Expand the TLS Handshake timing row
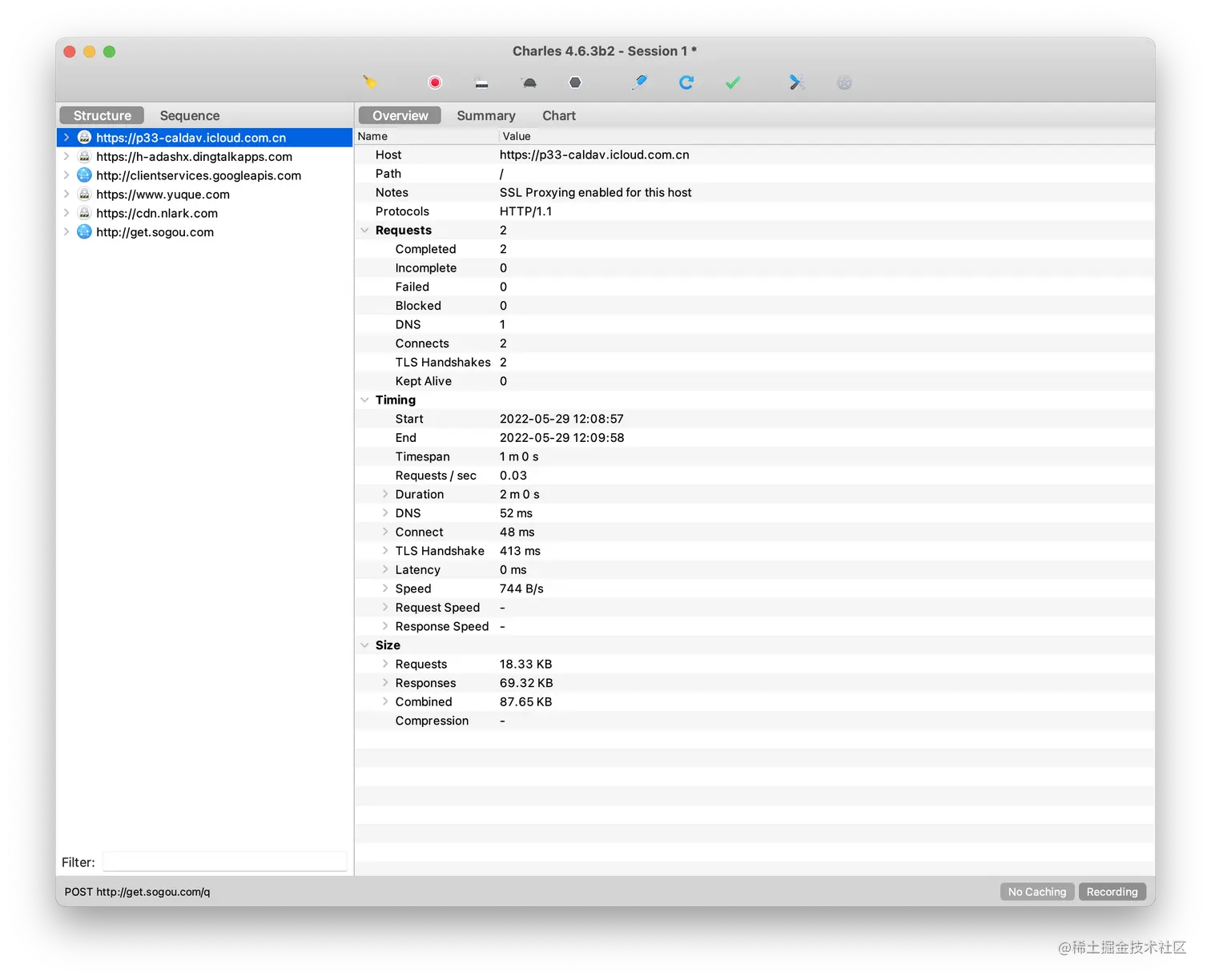The width and height of the screenshot is (1211, 980). pyautogui.click(x=385, y=551)
